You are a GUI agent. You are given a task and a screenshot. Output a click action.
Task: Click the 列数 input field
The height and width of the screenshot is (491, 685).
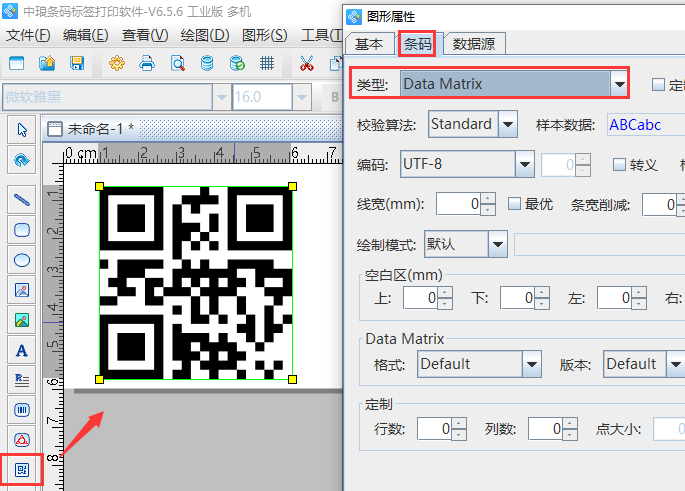[x=546, y=429]
